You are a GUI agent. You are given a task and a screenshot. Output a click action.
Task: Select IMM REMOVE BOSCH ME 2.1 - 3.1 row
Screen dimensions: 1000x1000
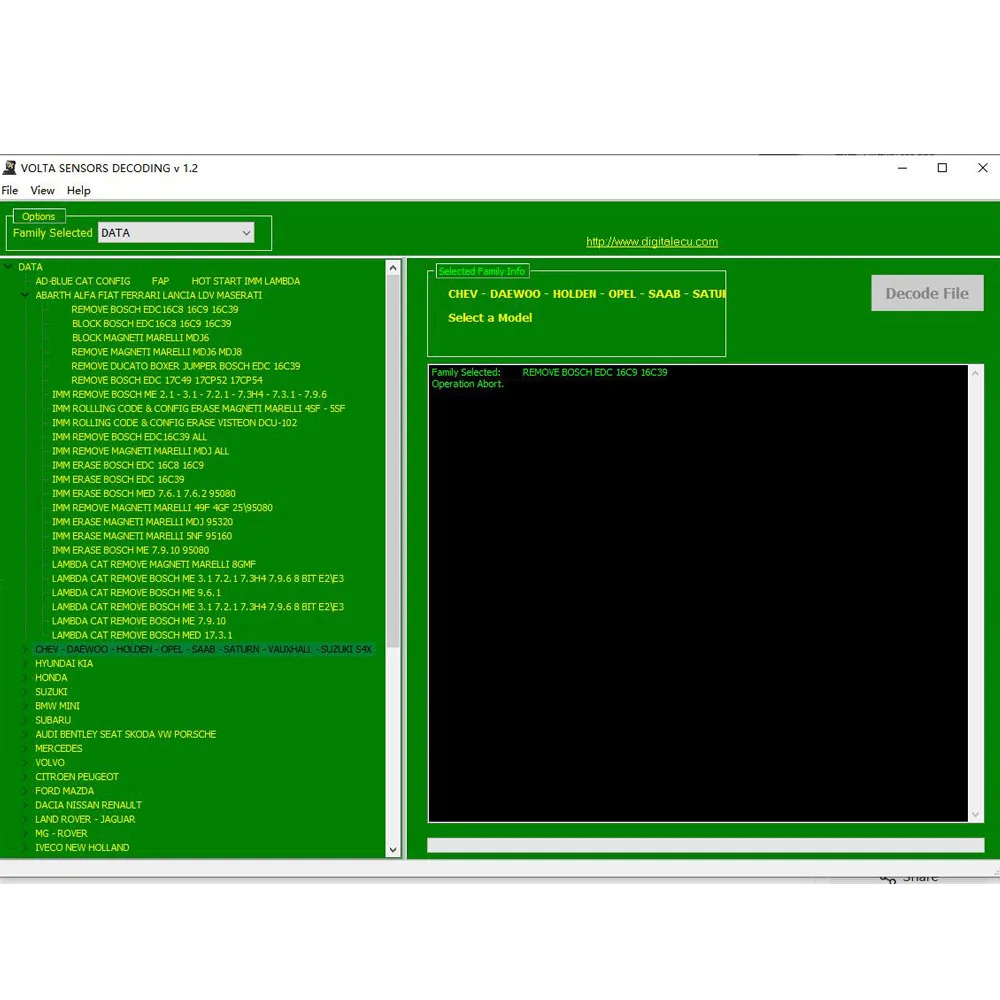pos(189,394)
